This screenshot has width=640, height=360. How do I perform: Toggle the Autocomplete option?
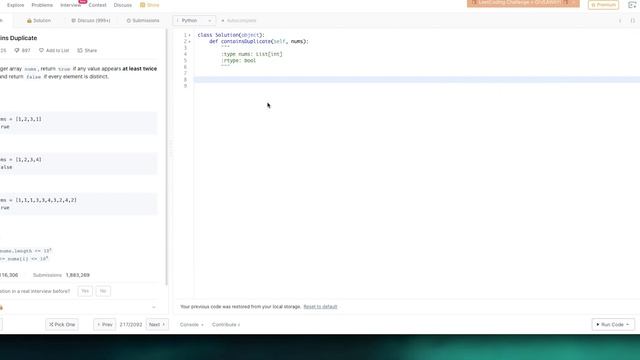[x=239, y=20]
